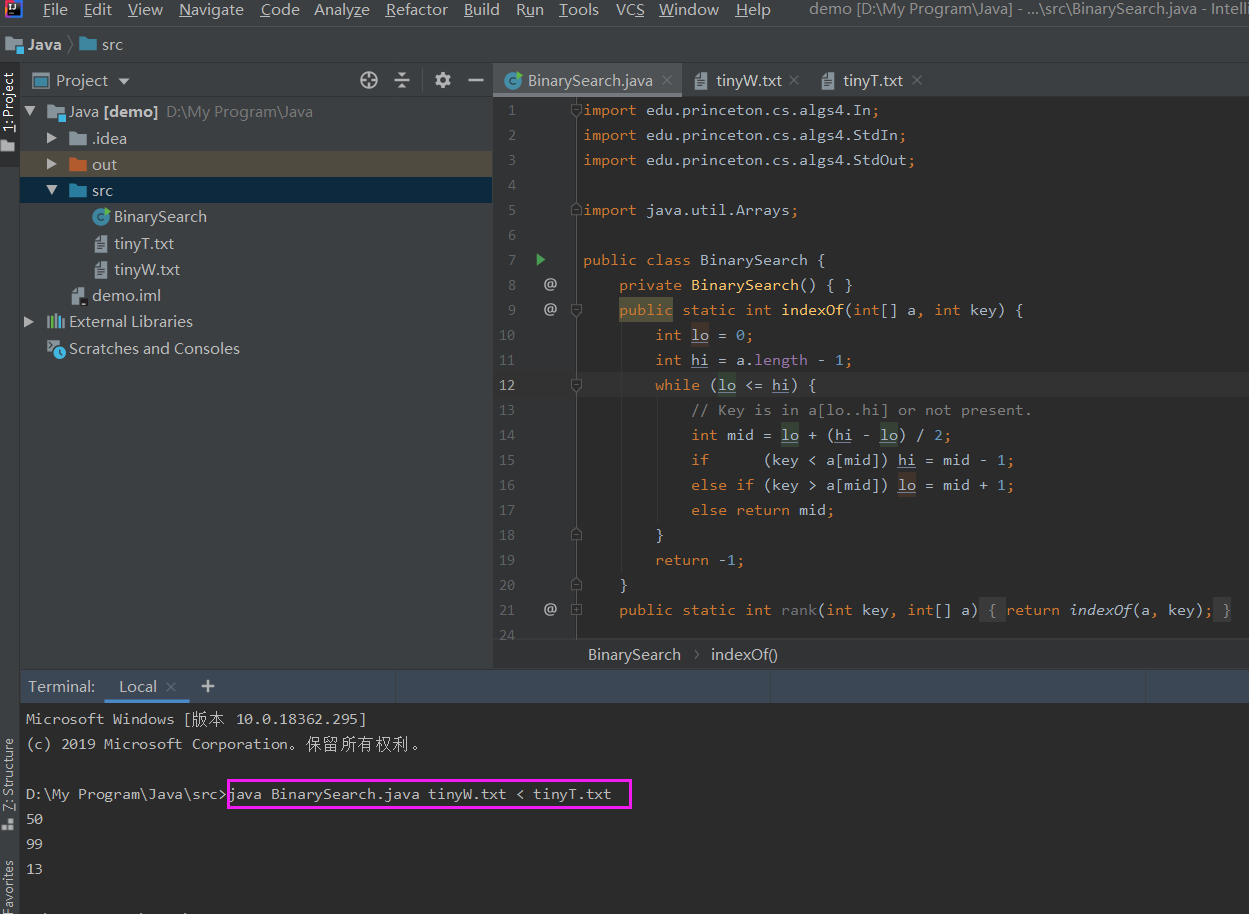Viewport: 1249px width, 914px height.
Task: Click the 'return -1;' code line
Action: coord(700,560)
